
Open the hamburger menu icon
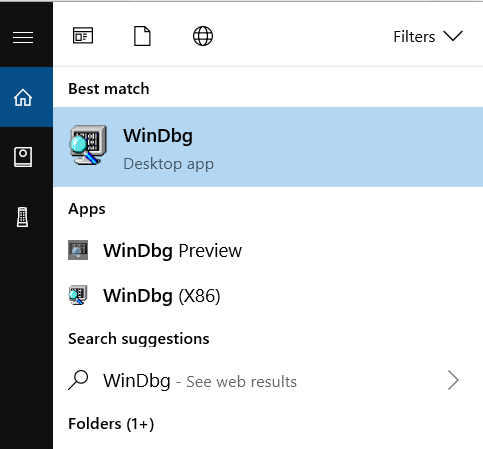click(x=23, y=37)
